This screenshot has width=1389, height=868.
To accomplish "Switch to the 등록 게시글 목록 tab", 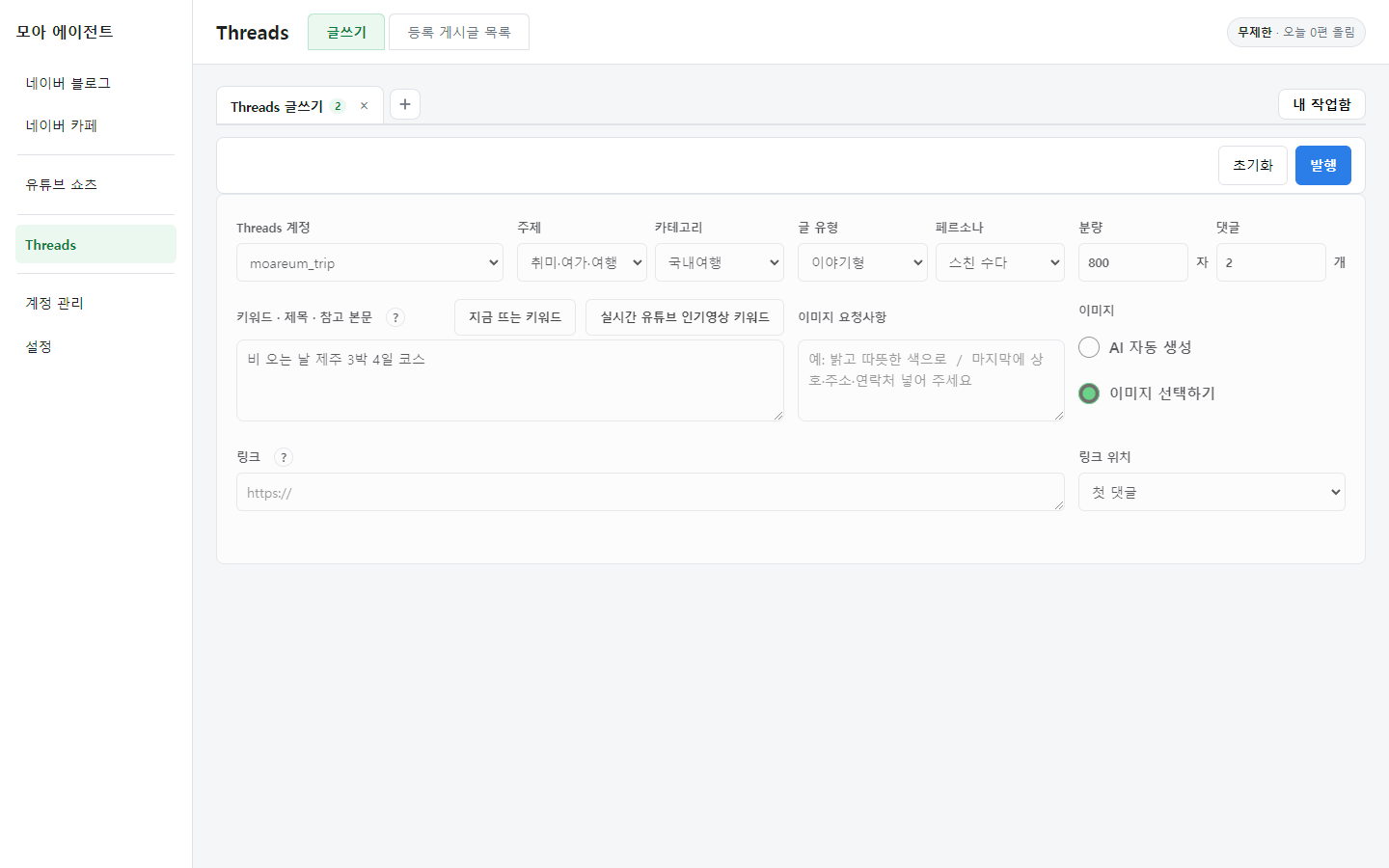I will [x=459, y=32].
